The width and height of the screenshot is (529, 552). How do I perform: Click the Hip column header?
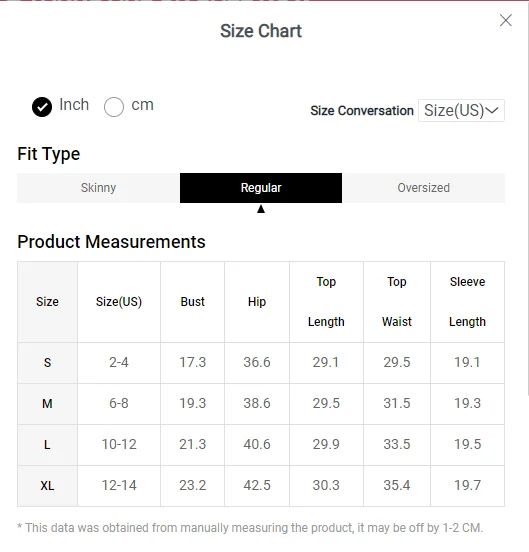[257, 302]
